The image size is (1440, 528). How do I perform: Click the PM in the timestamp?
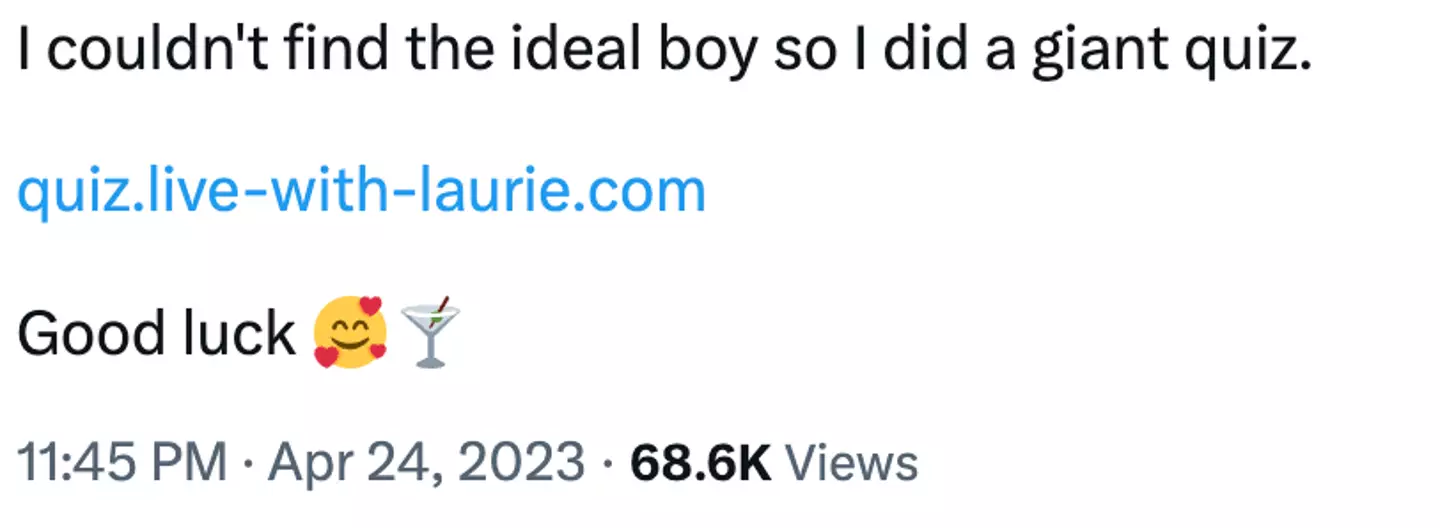(x=190, y=463)
